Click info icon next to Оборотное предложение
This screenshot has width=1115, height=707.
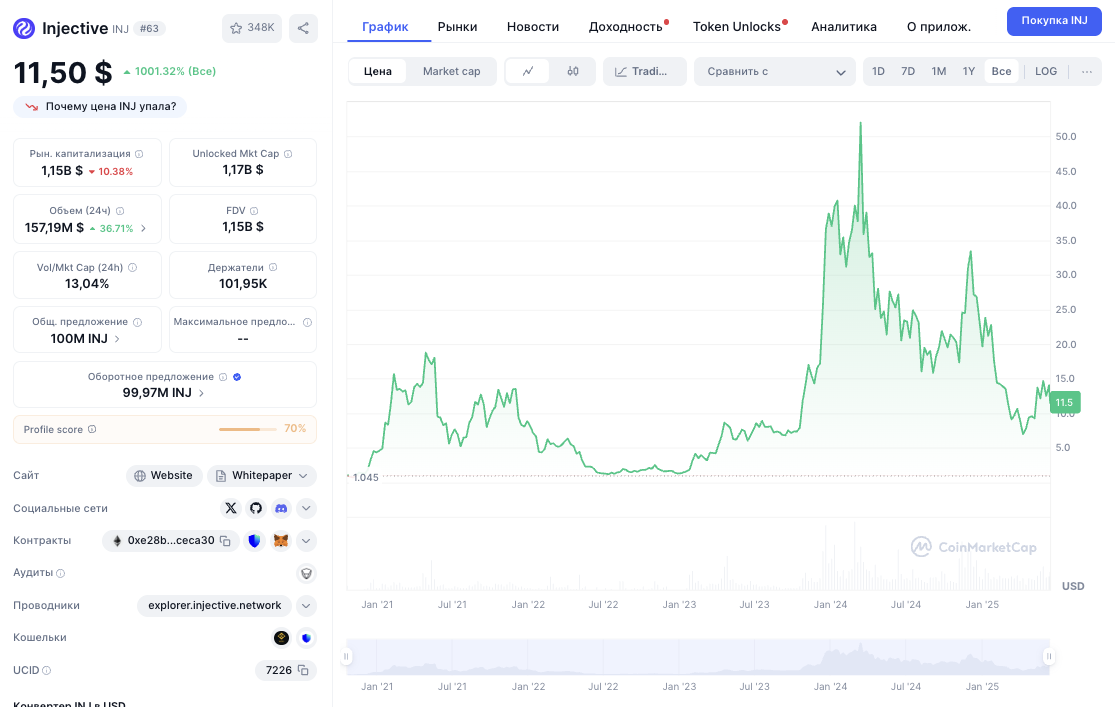tap(223, 377)
